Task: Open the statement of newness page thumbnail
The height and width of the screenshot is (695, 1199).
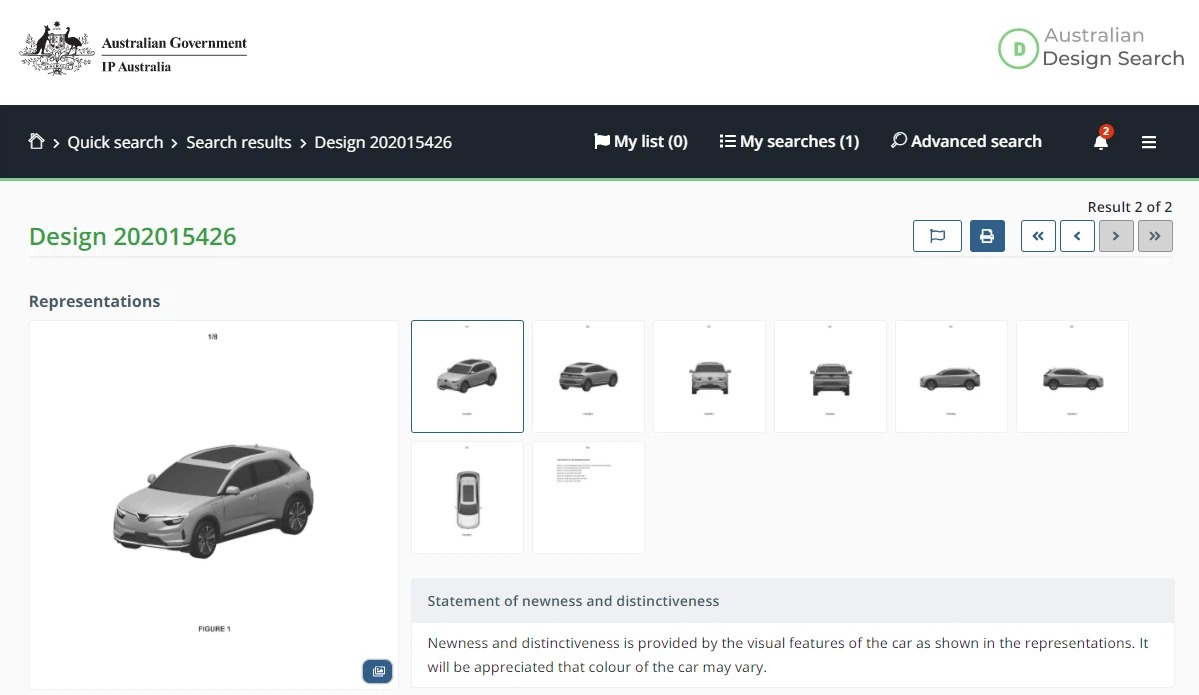Action: click(588, 497)
